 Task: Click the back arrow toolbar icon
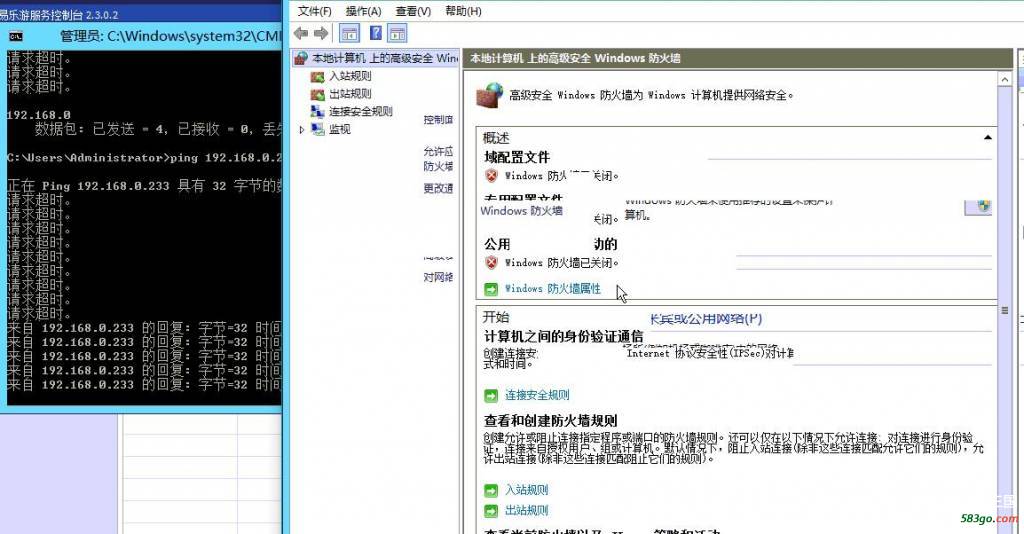point(301,33)
